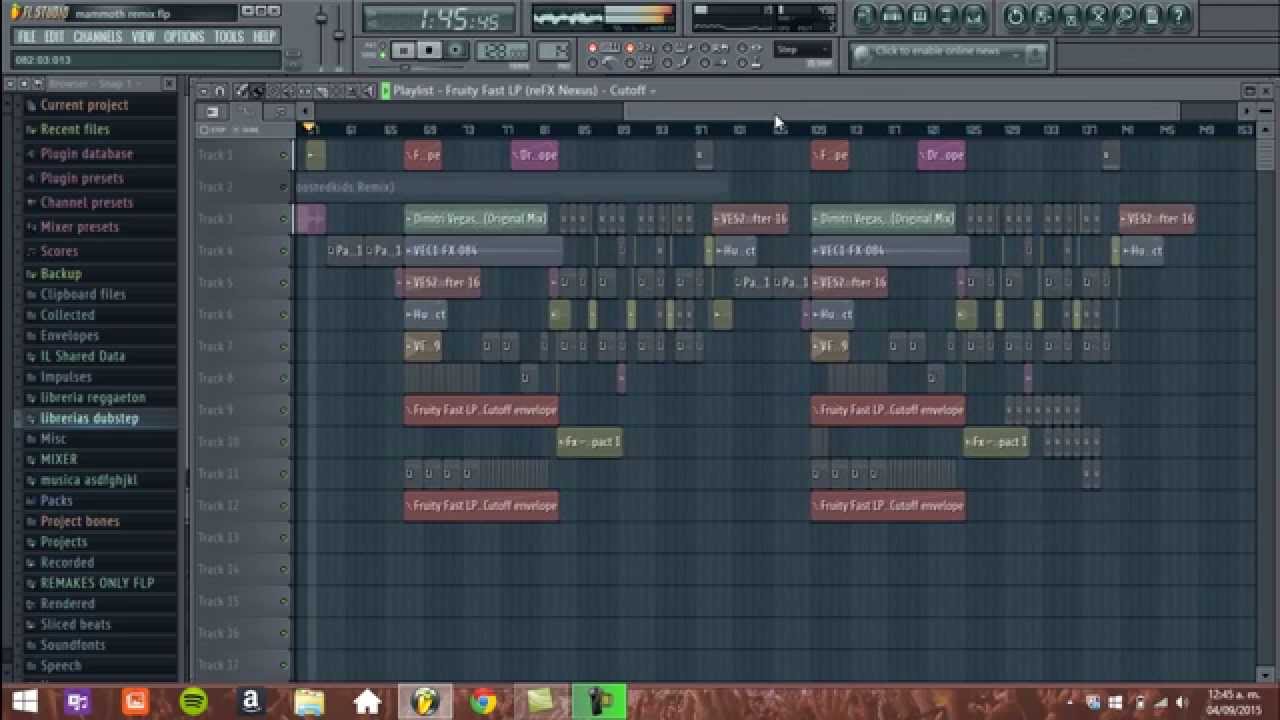Open Chrome from the taskbar
Viewport: 1280px width, 720px height.
484,702
